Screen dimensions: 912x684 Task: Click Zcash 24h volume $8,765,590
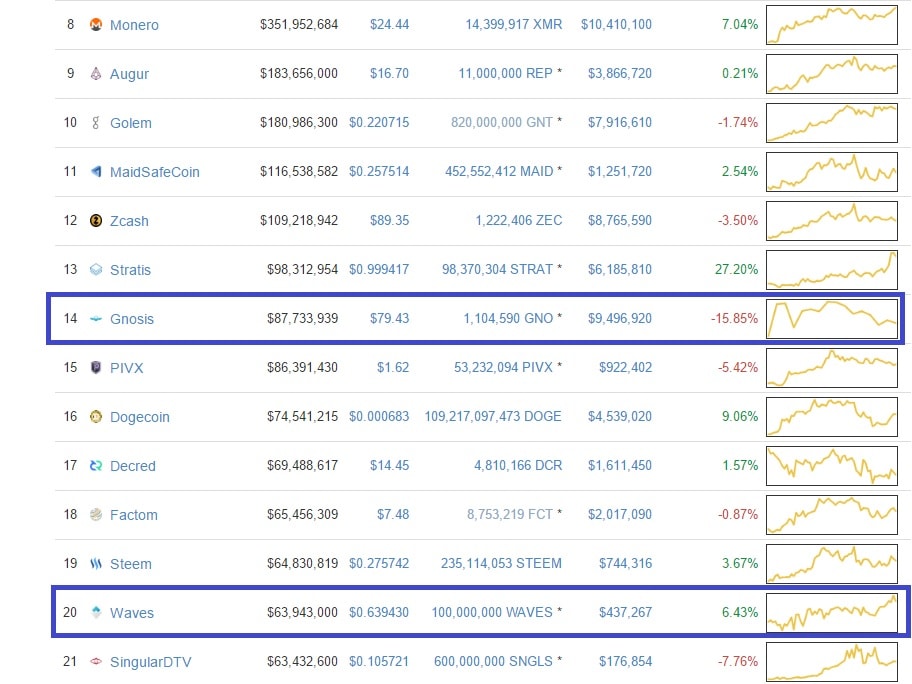[x=616, y=220]
